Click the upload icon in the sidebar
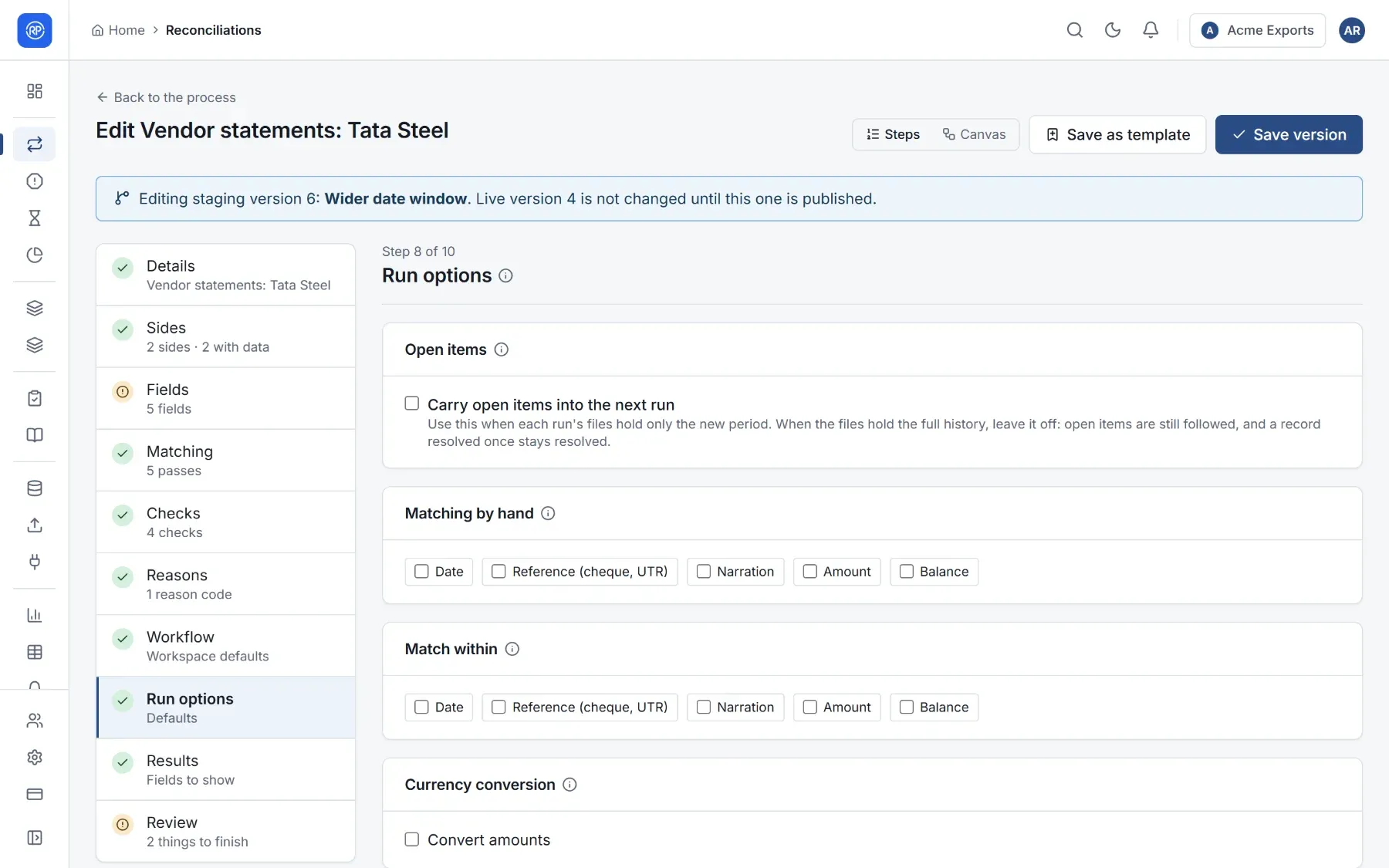 (35, 525)
